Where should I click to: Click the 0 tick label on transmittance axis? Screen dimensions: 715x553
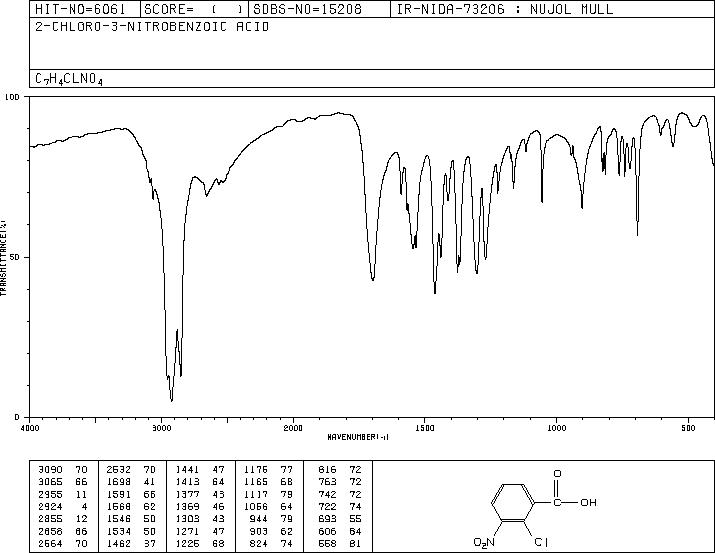(x=17, y=417)
